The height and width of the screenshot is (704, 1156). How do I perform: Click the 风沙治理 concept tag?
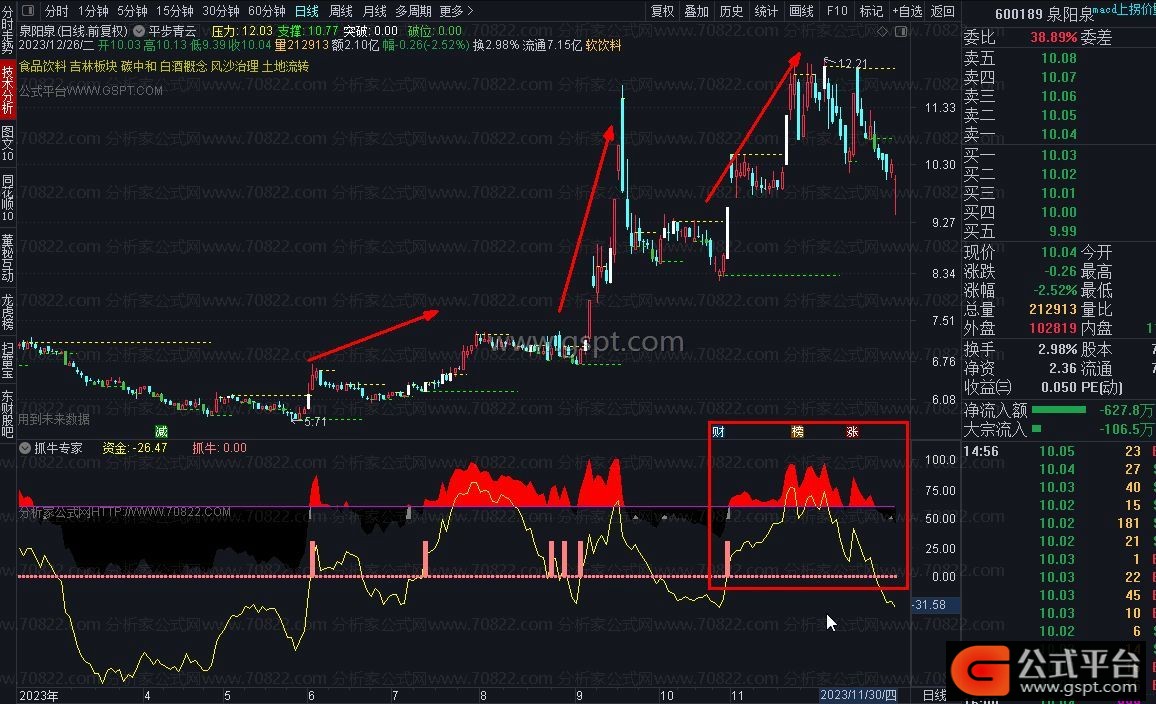coord(234,66)
